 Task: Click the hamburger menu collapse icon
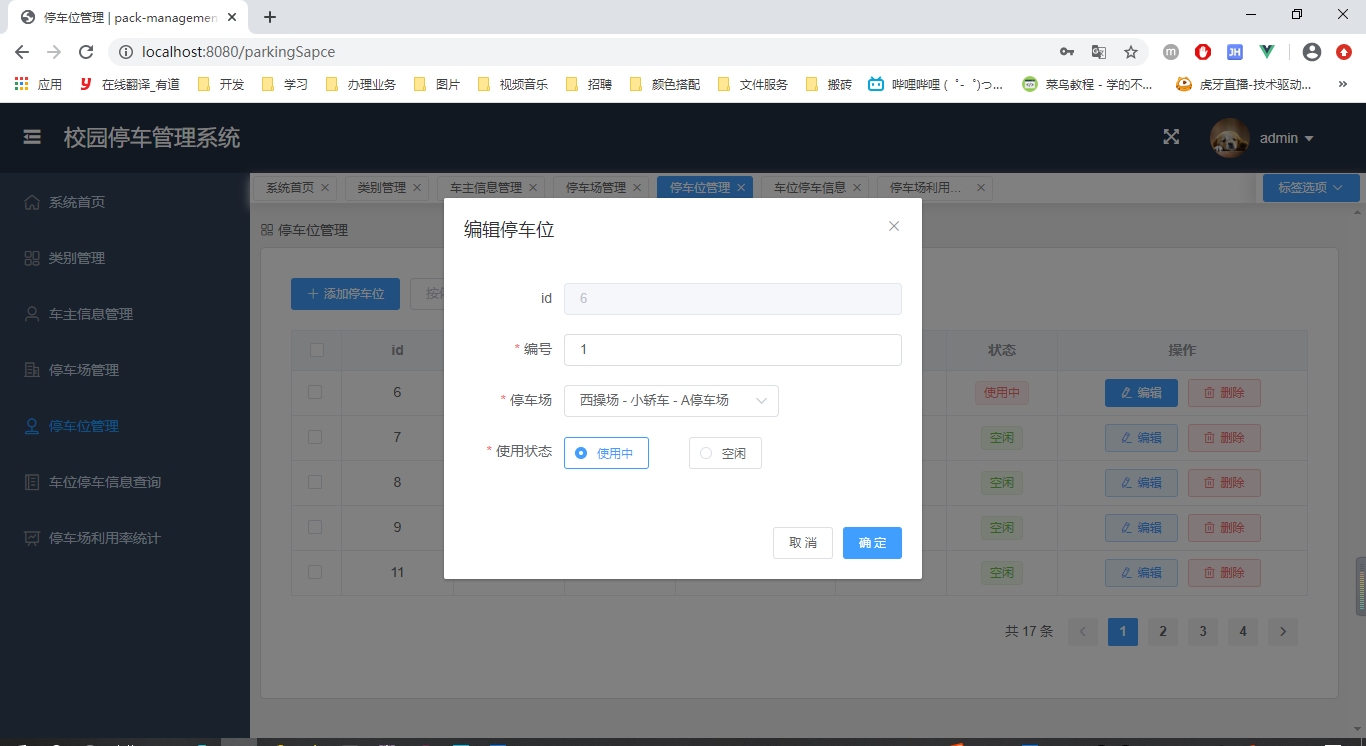point(32,138)
